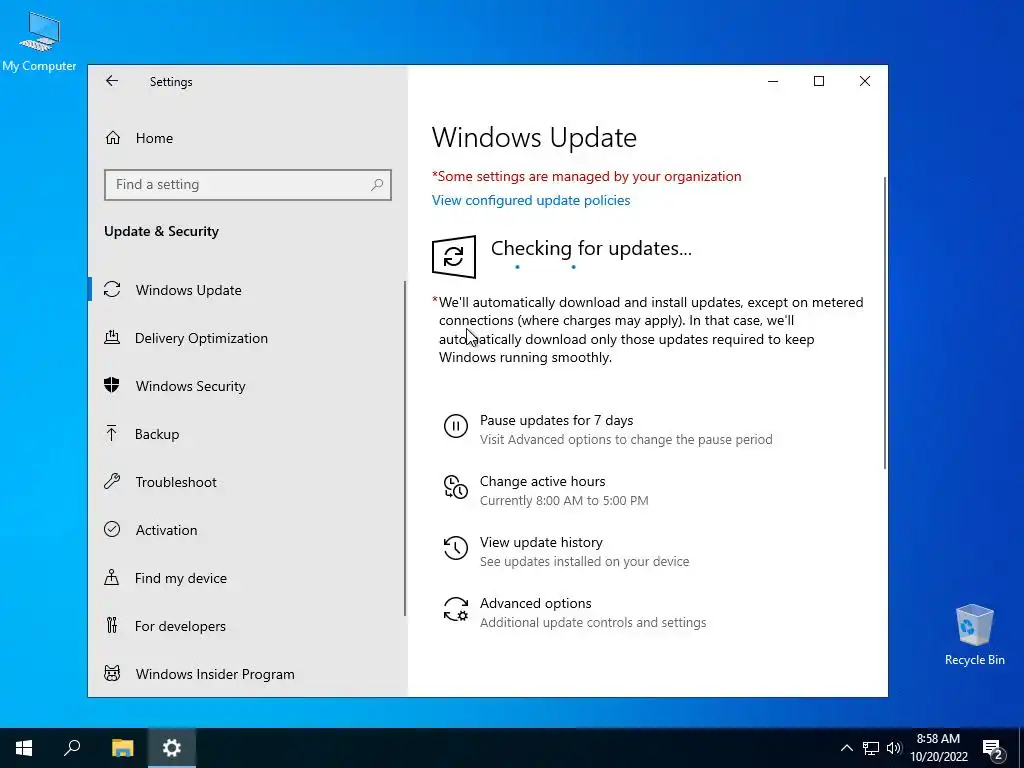Open File Explorer from taskbar
Image resolution: width=1024 pixels, height=768 pixels.
click(122, 748)
